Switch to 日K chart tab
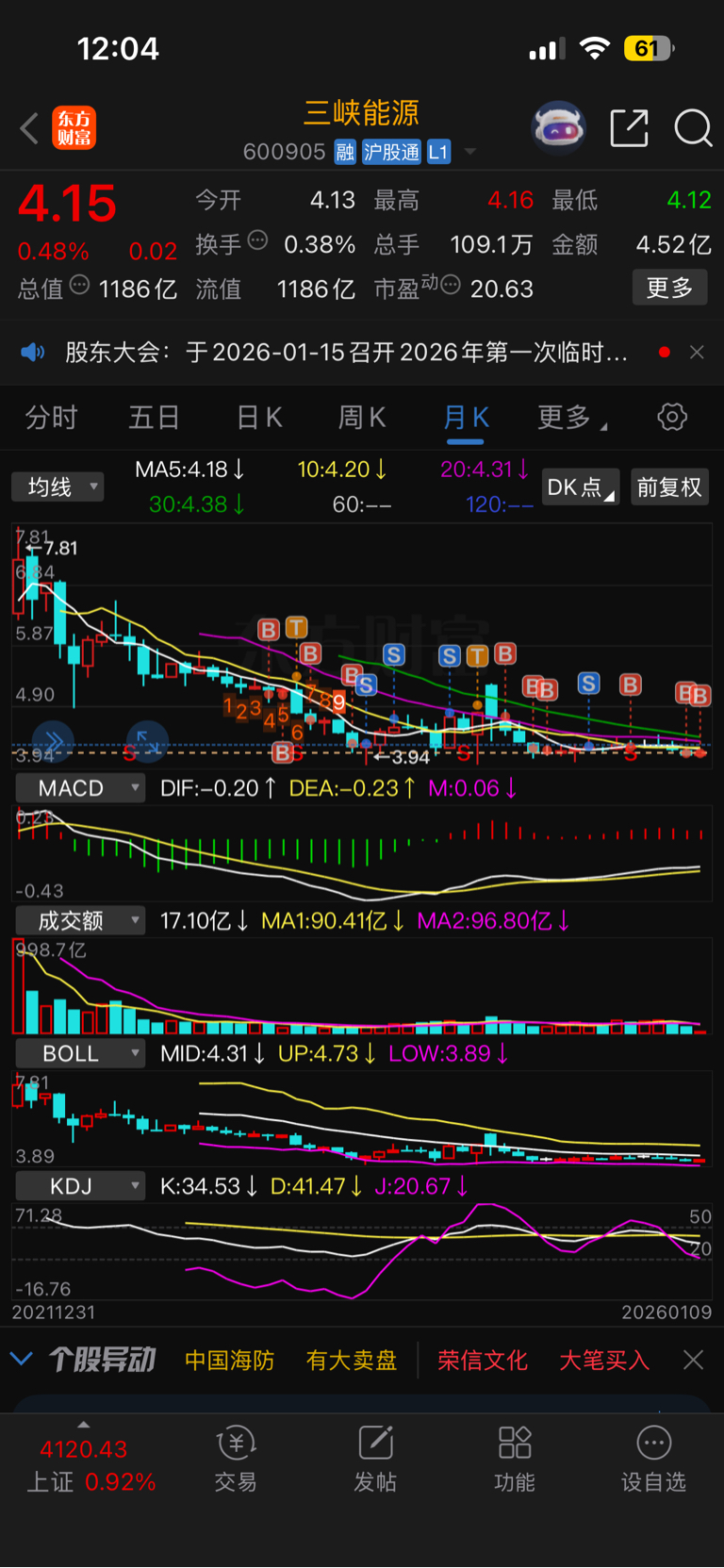This screenshot has height=1568, width=724. click(259, 417)
